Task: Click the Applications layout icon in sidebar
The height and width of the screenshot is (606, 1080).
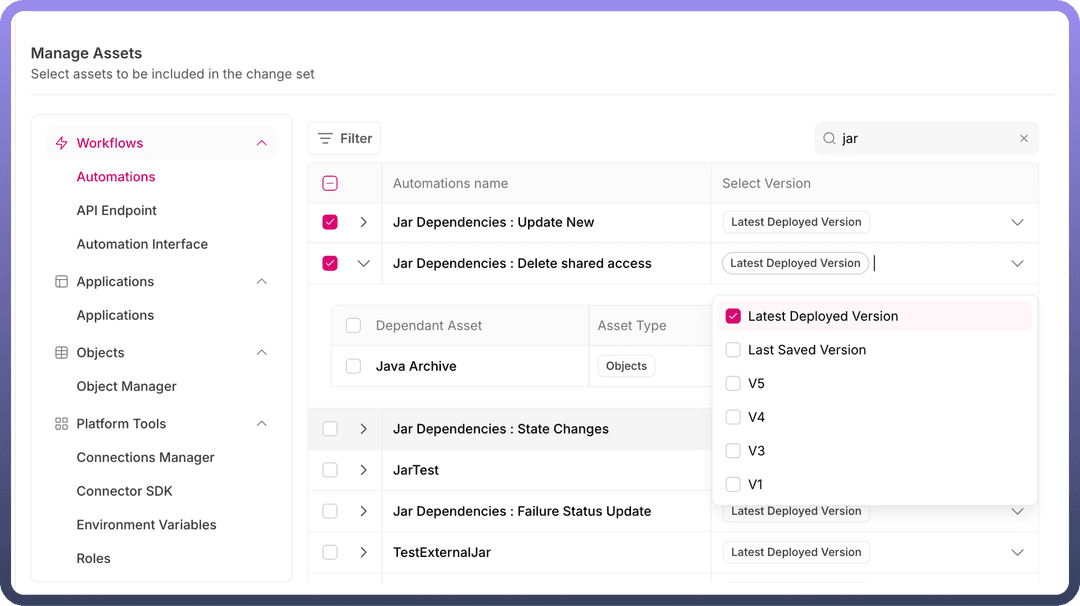Action: (x=61, y=282)
